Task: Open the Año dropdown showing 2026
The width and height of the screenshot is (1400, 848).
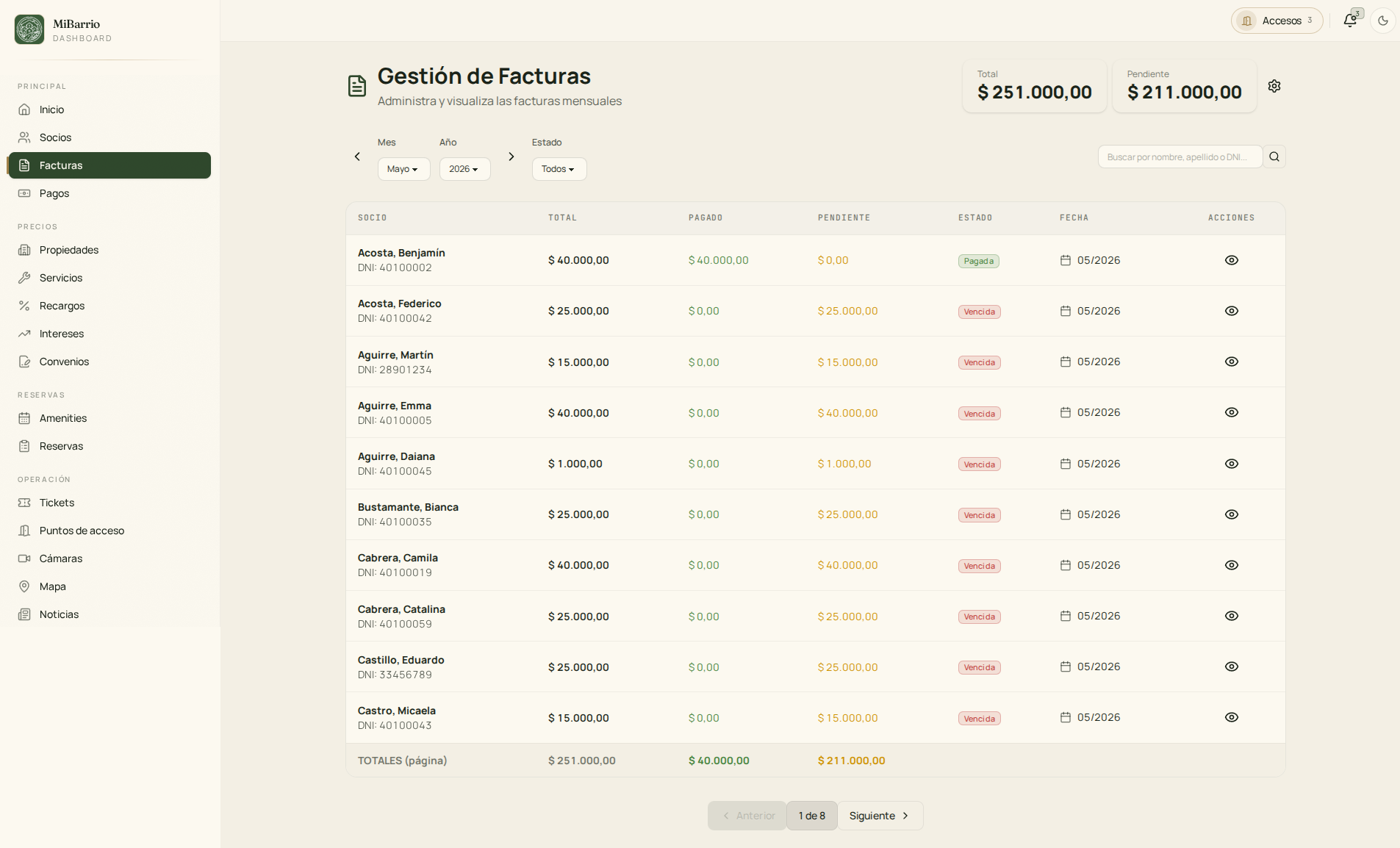Action: (464, 169)
